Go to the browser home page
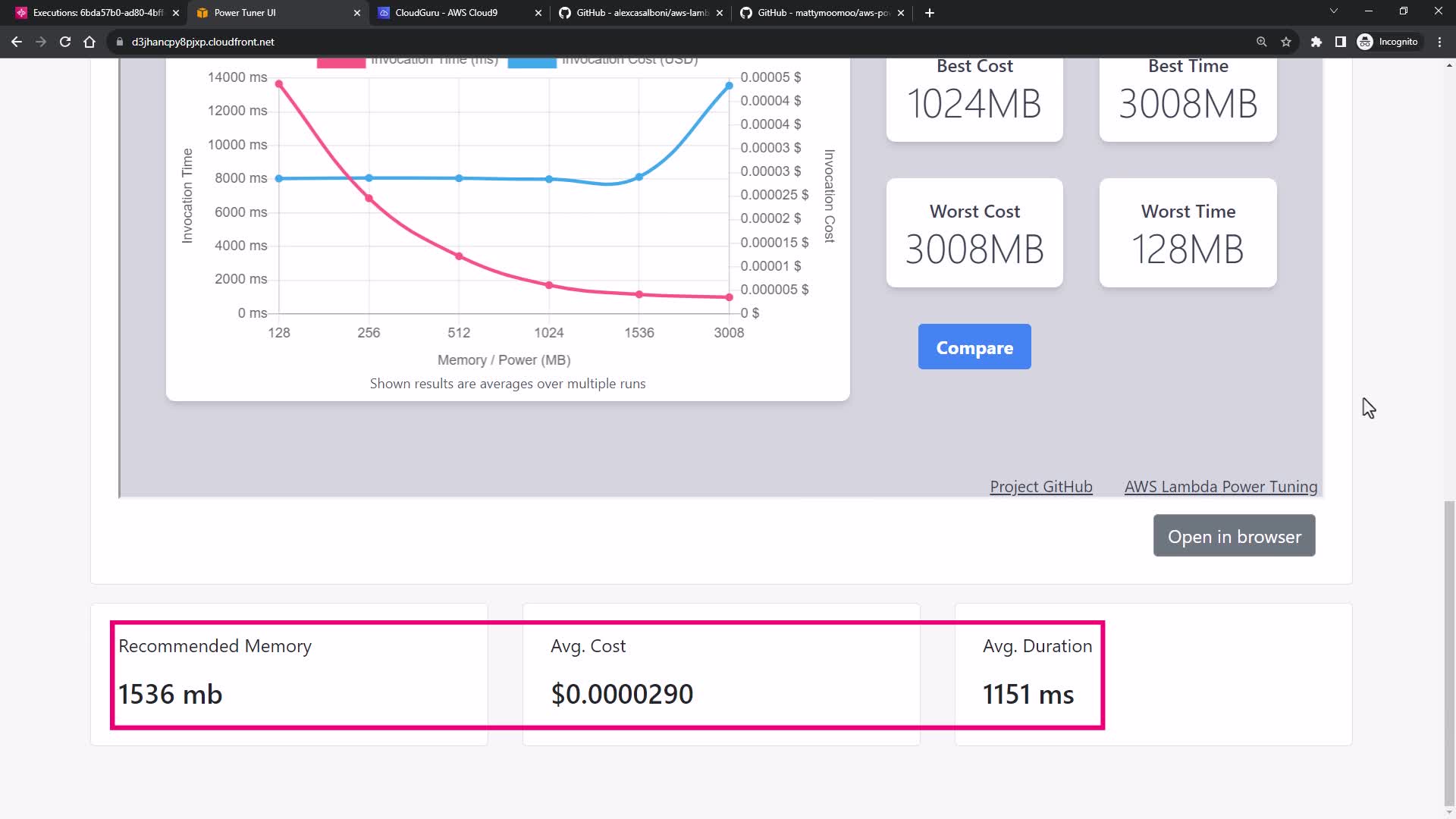The height and width of the screenshot is (819, 1456). click(89, 42)
